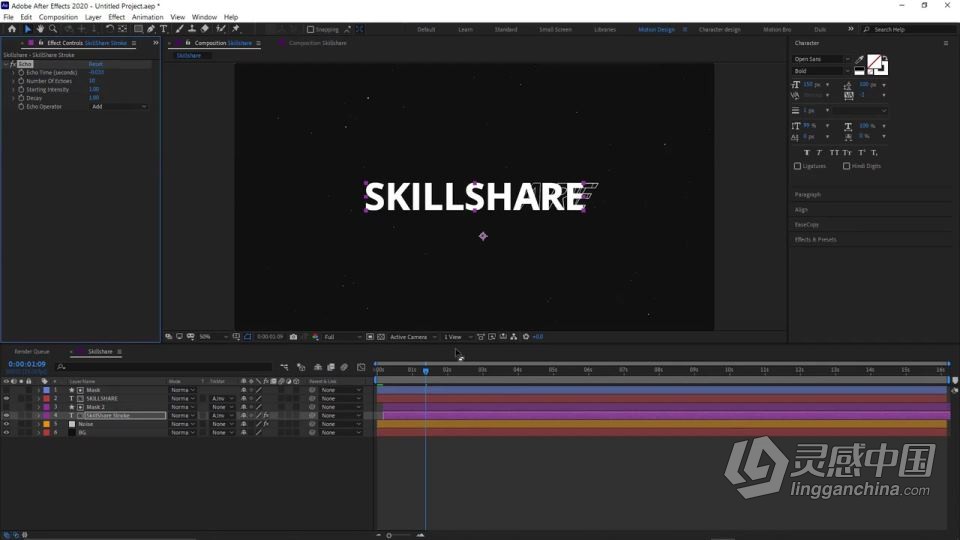Toggle visibility of the Noise layer
This screenshot has width=960, height=540.
tap(6, 424)
